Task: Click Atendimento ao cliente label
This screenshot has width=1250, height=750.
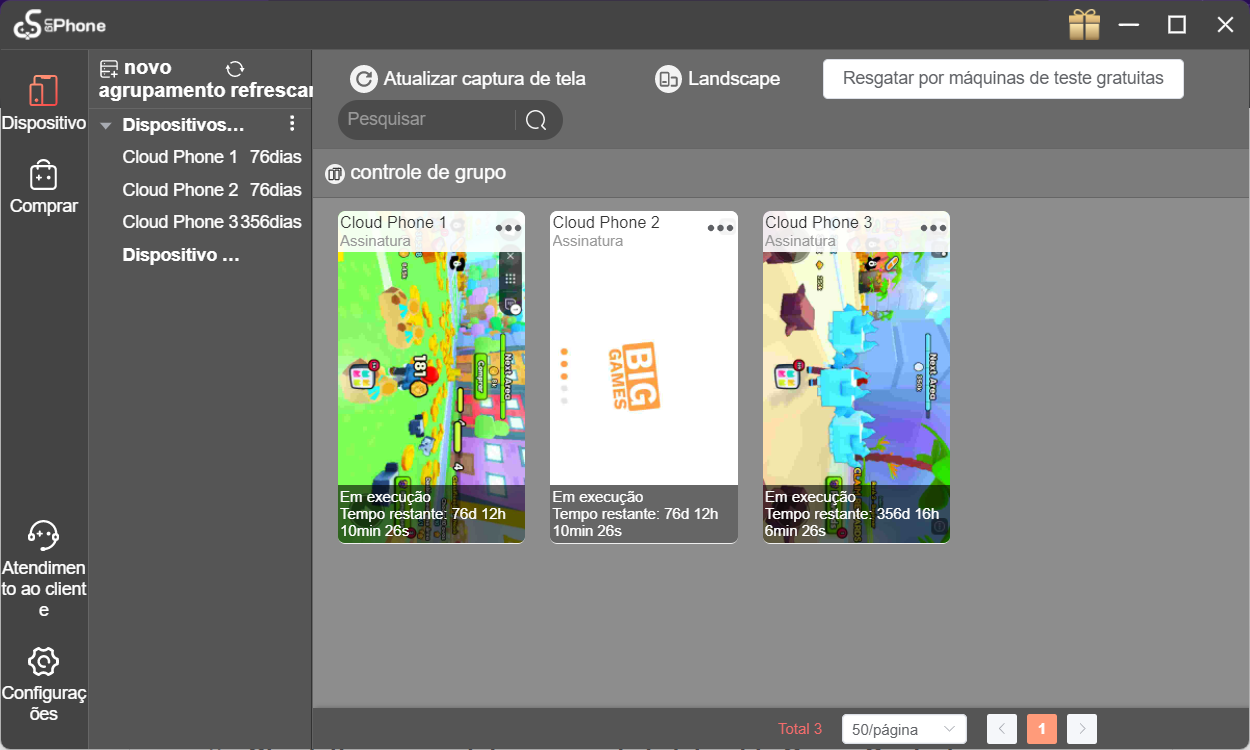Action: pyautogui.click(x=44, y=590)
